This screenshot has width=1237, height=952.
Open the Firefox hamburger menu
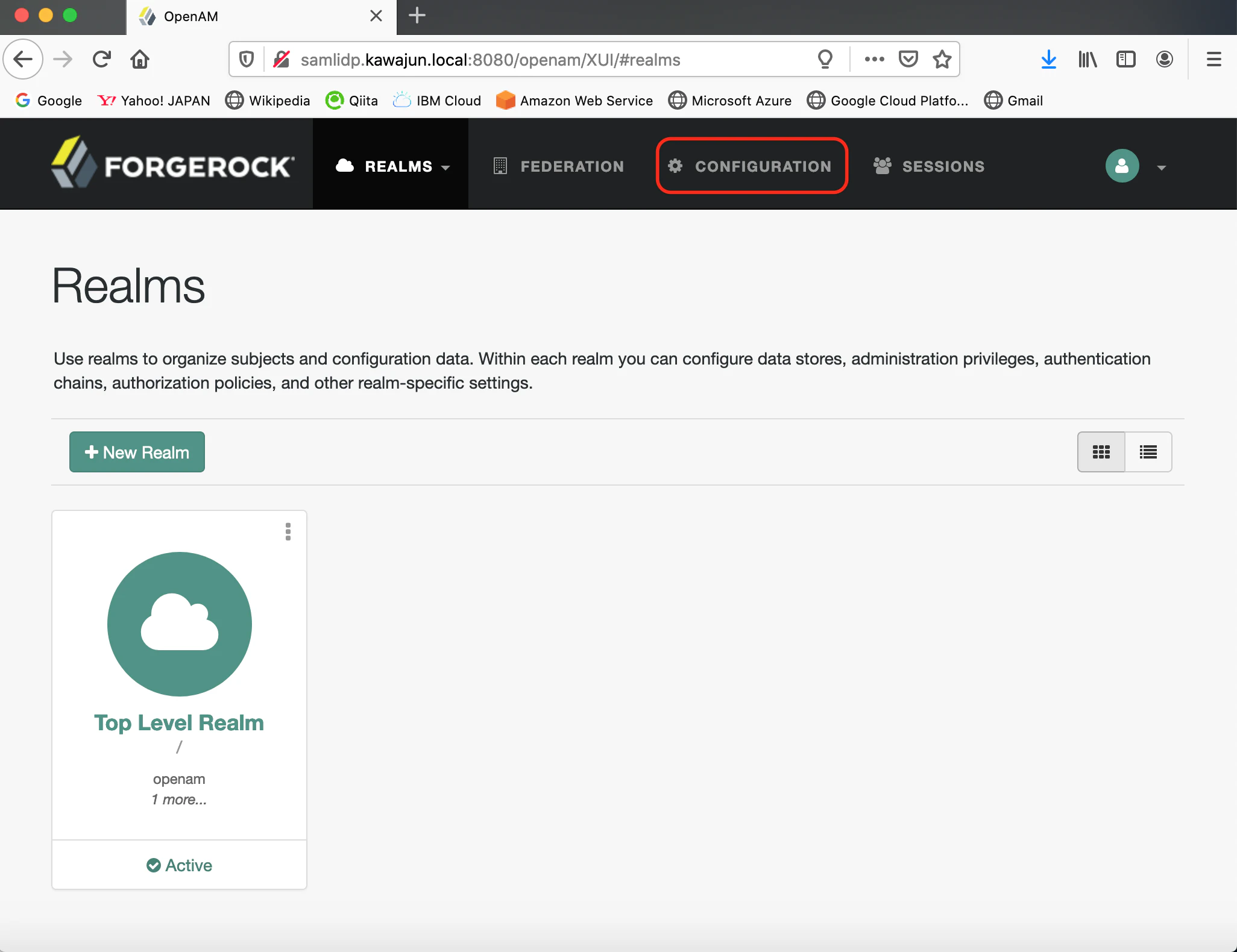(1213, 59)
